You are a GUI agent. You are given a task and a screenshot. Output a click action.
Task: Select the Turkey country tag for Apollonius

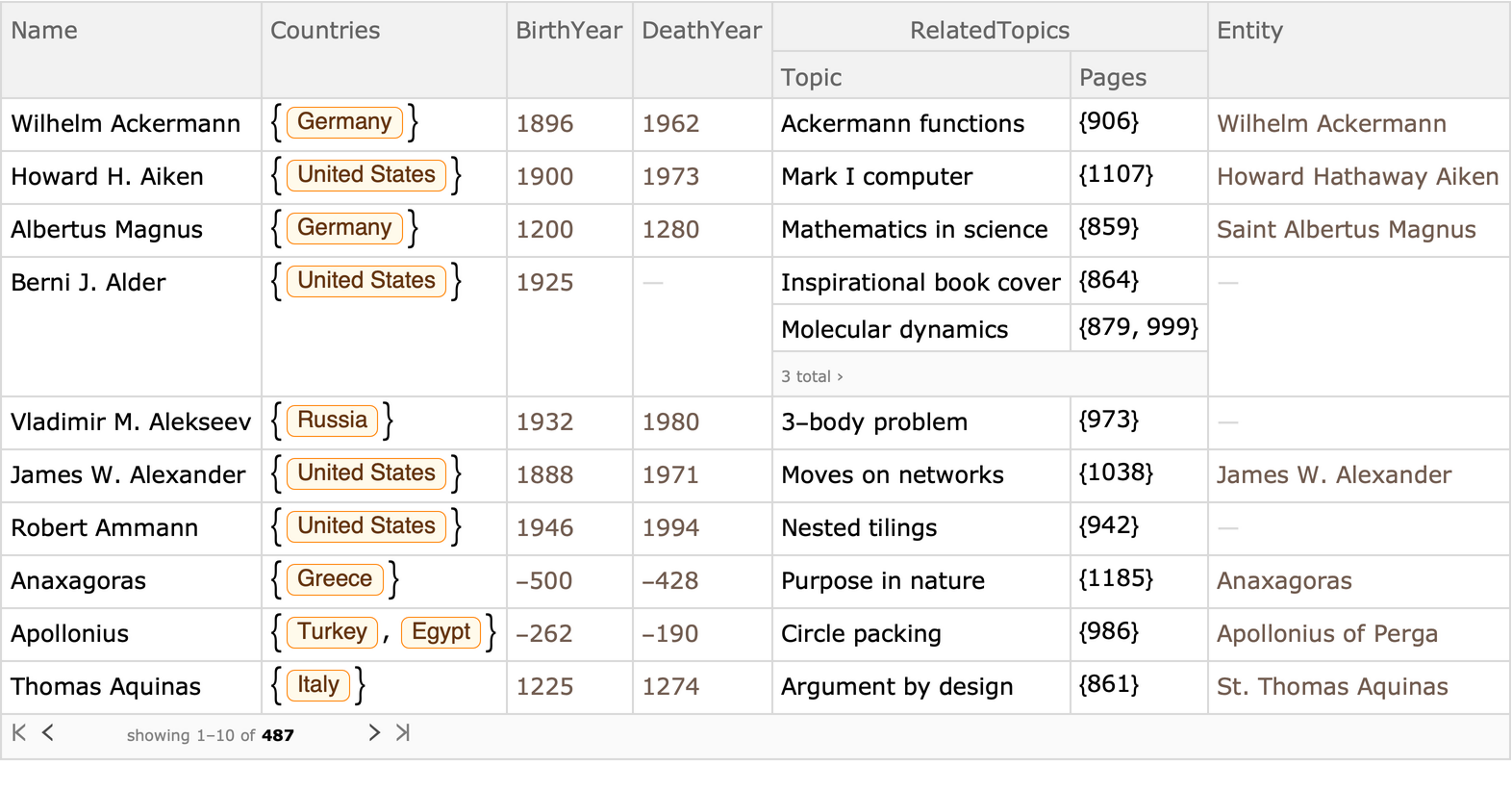click(x=332, y=632)
